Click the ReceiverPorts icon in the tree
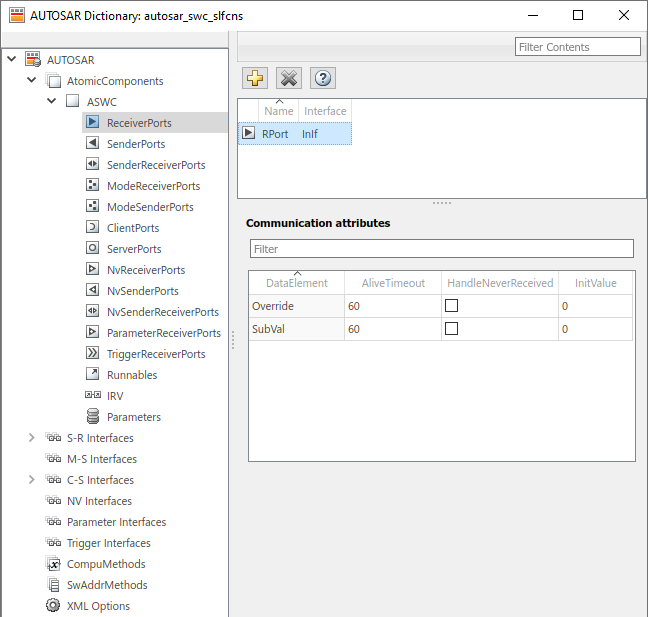 point(93,122)
